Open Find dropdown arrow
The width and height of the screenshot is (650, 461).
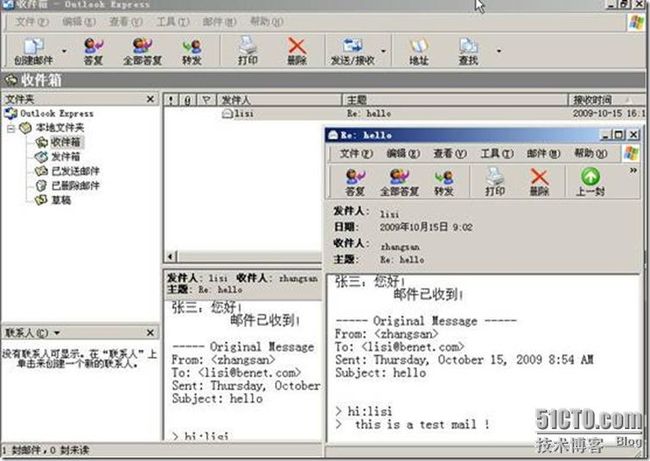coord(499,51)
